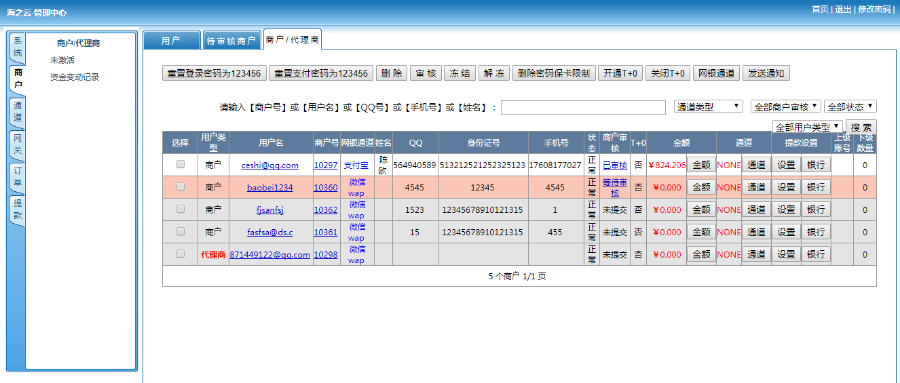Viewport: 900px width, 383px height.
Task: Open the 通道 side tab
Action: coord(17,112)
